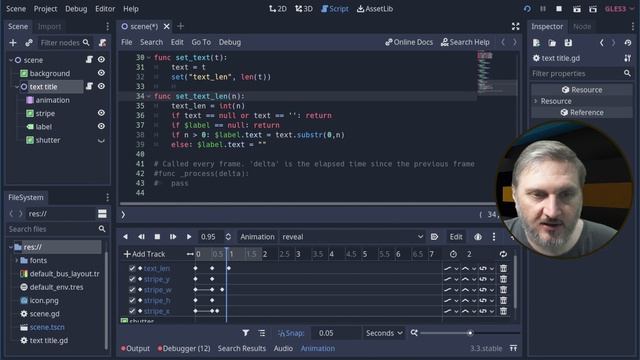This screenshot has height=360, width=640.
Task: Open Online Docs
Action: tap(409, 42)
